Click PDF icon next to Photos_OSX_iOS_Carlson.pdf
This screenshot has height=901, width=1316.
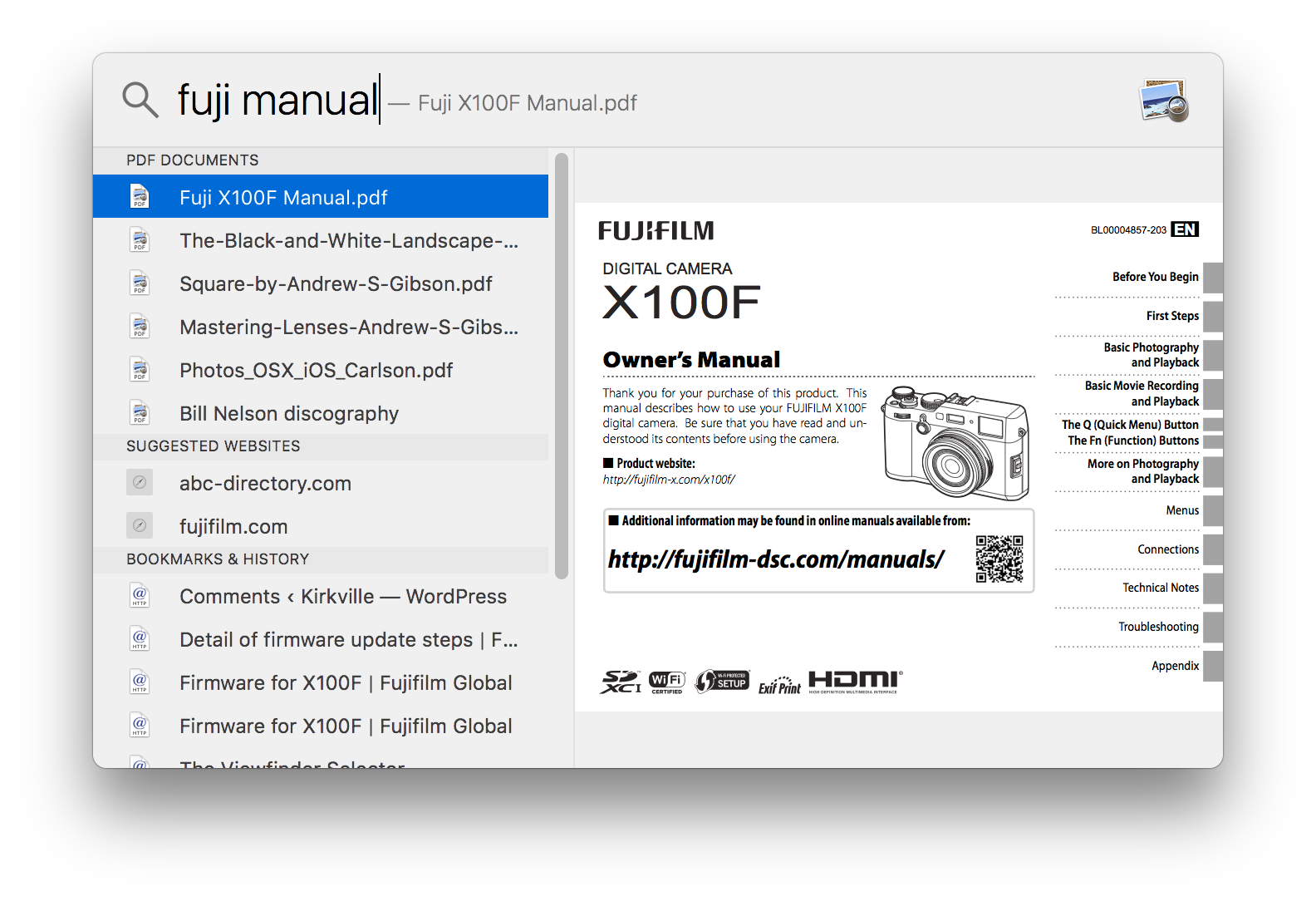click(140, 370)
